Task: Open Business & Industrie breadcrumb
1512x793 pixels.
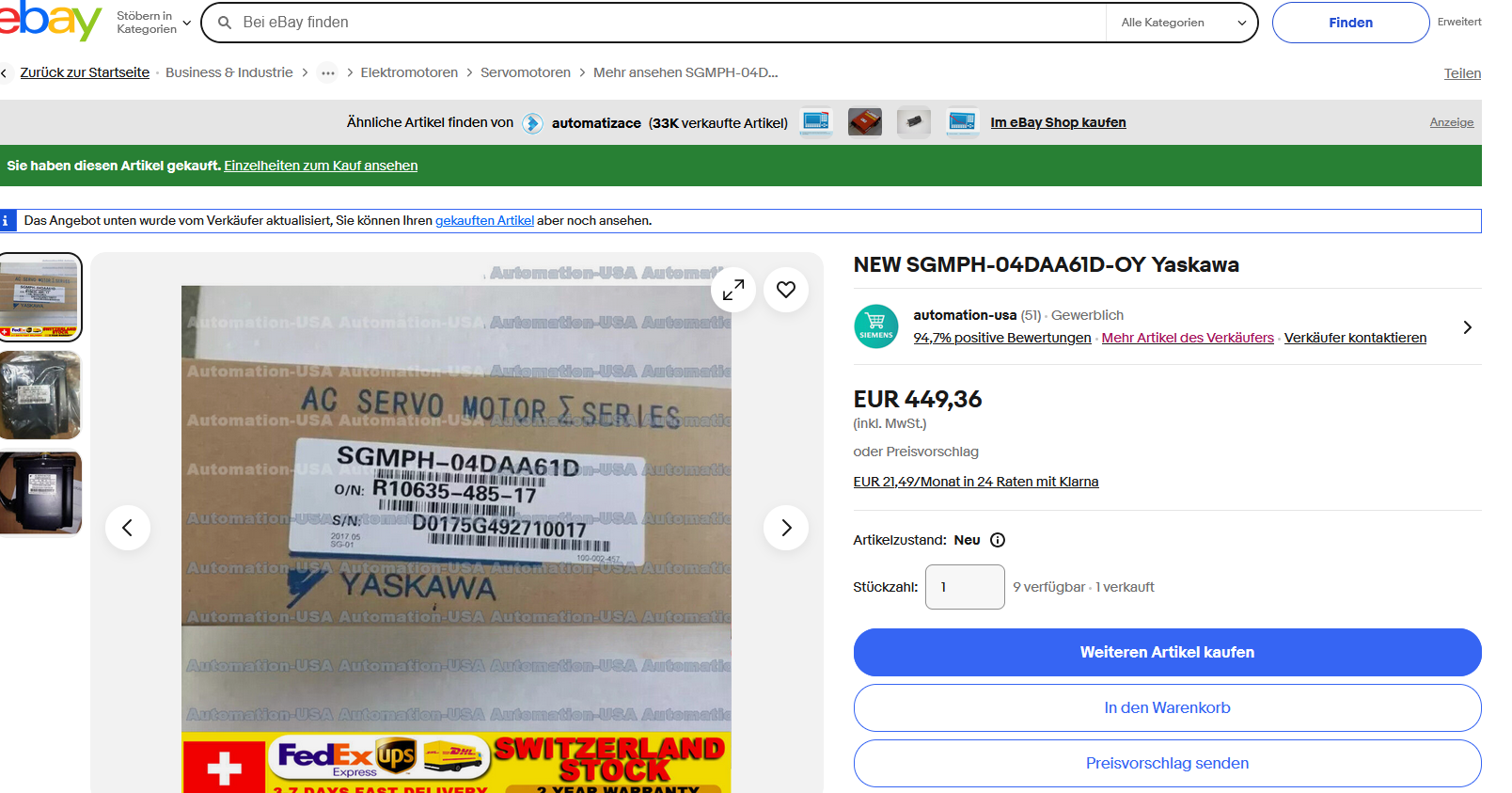Action: coord(229,72)
